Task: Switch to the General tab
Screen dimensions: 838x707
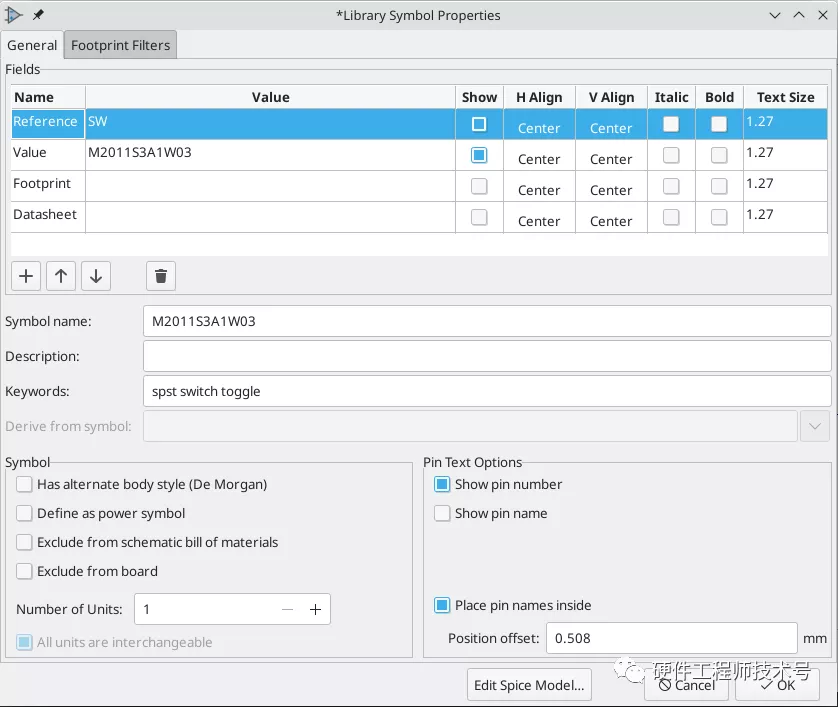Action: click(32, 45)
